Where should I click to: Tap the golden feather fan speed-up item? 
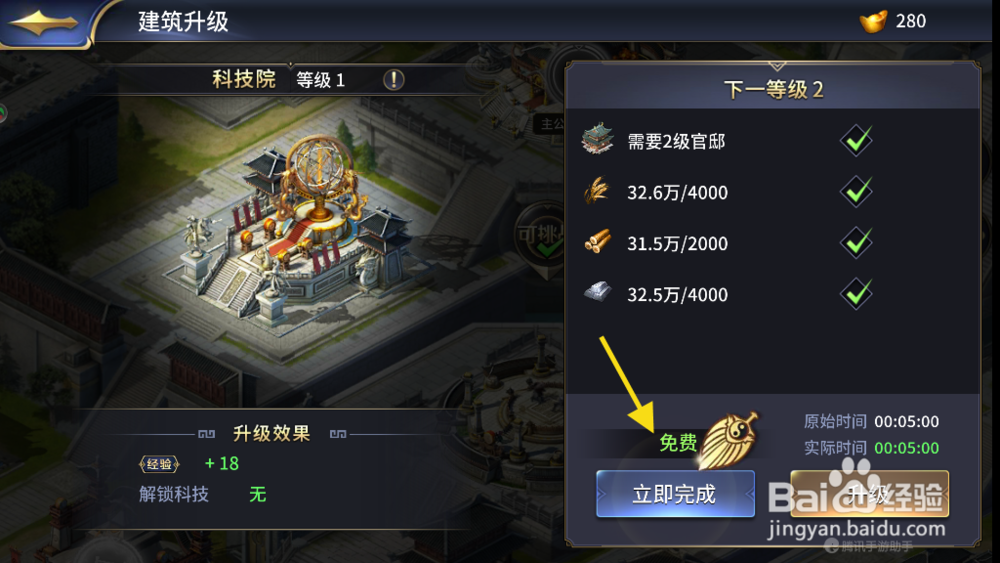(x=730, y=439)
